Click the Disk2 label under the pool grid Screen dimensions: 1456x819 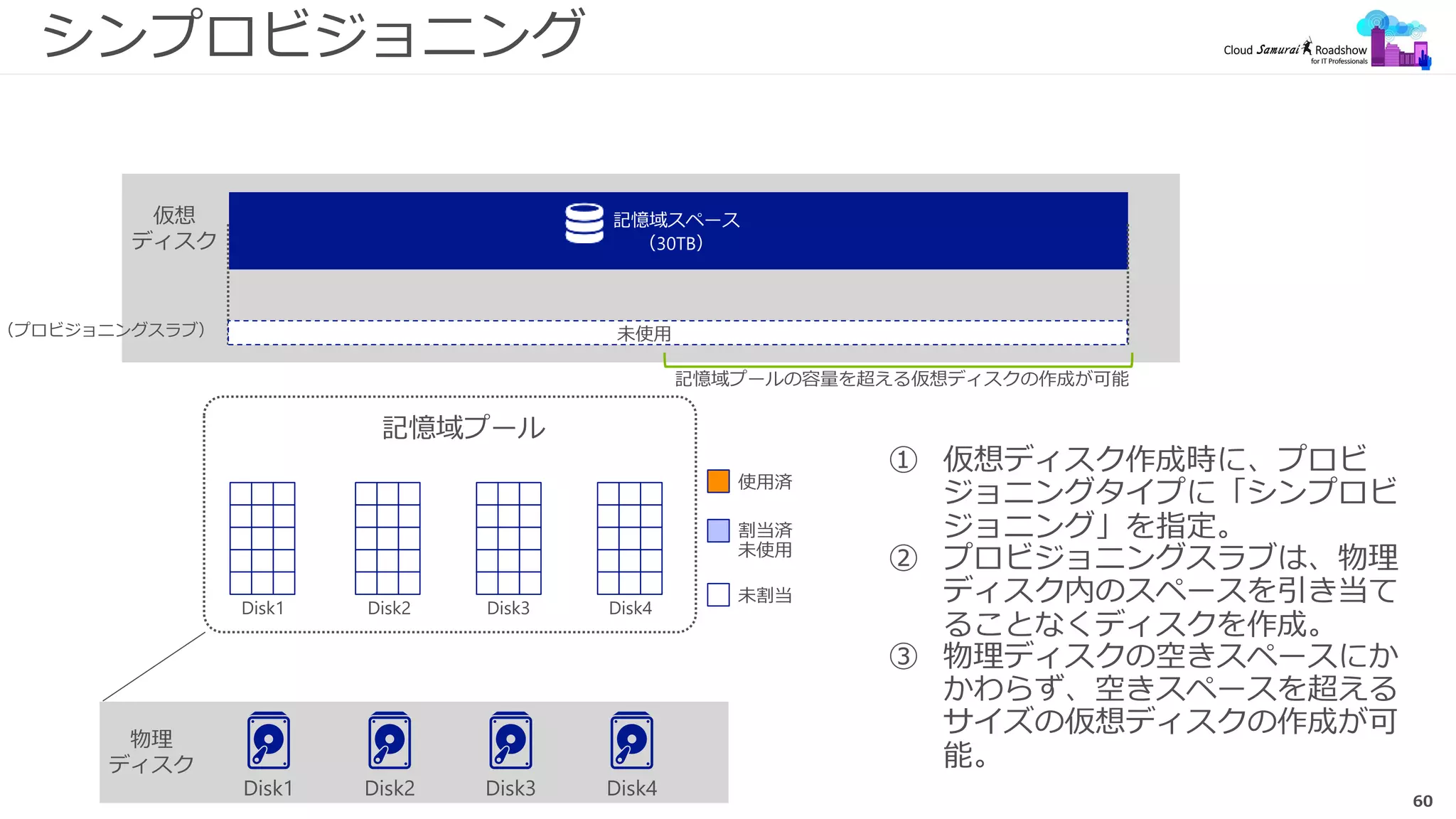[389, 608]
